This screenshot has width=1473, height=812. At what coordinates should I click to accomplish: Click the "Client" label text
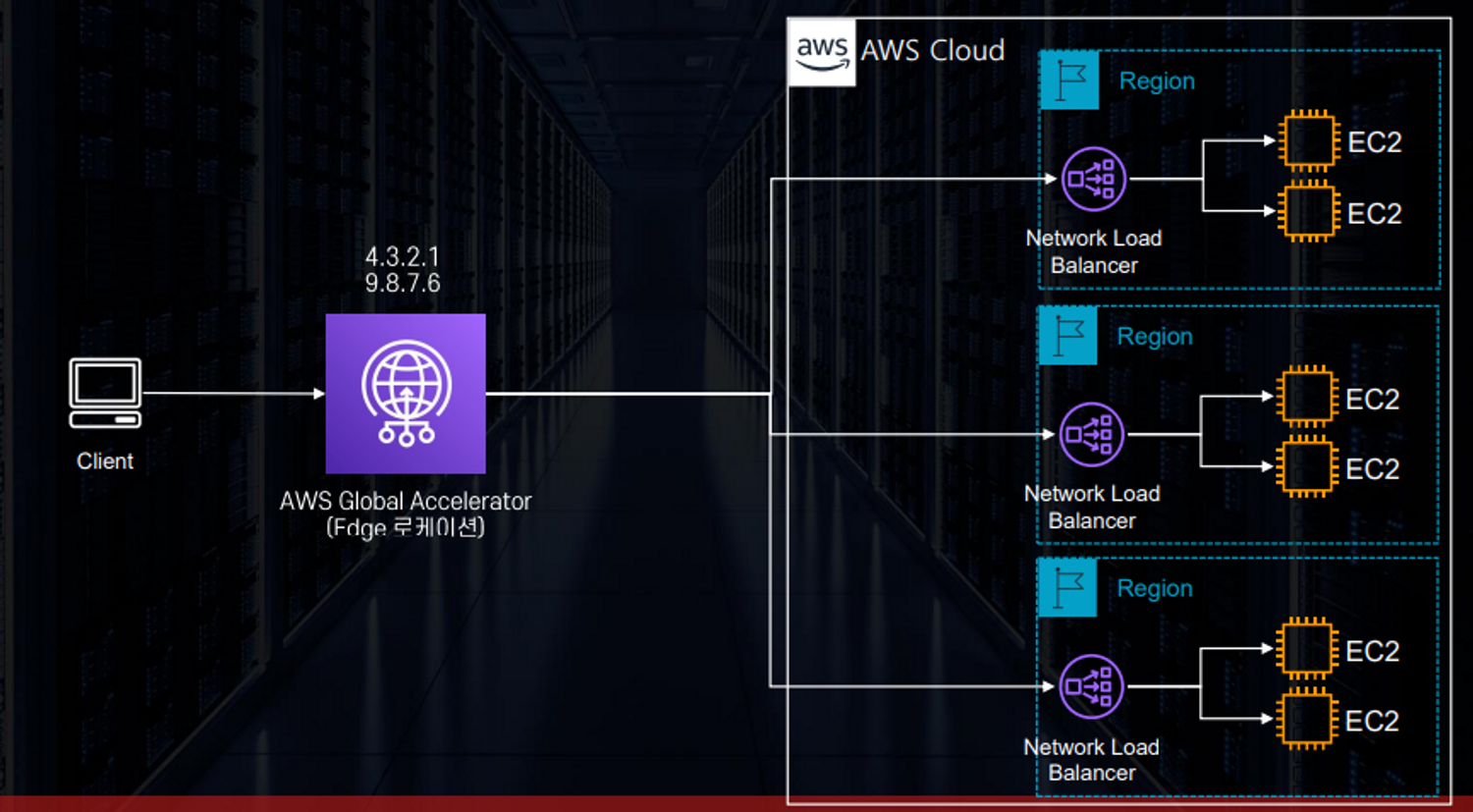click(105, 460)
